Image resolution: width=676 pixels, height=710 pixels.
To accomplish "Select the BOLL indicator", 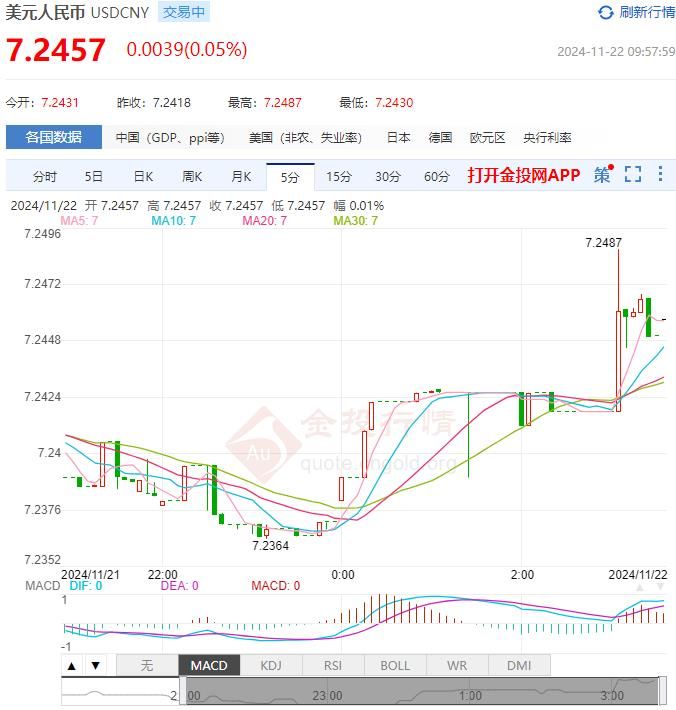I will 395,666.
